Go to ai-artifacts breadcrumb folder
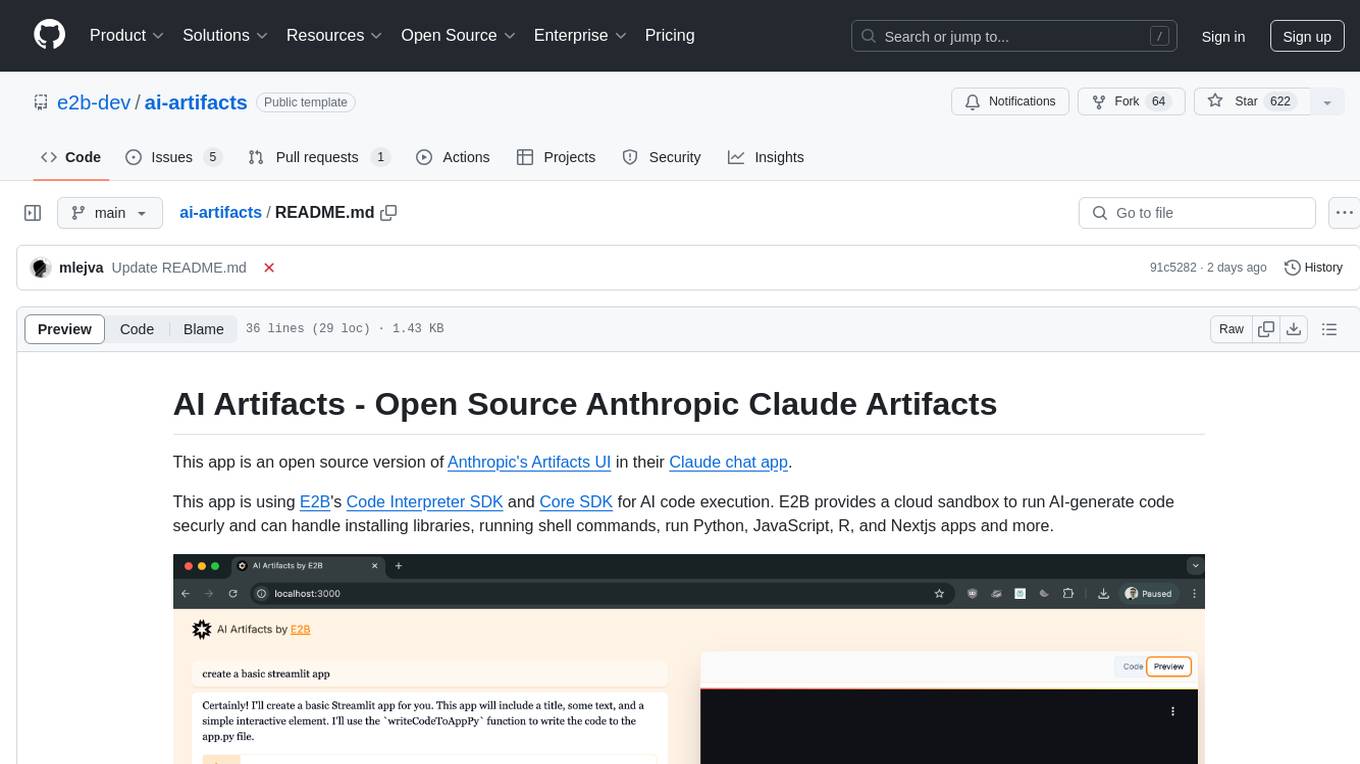1360x764 pixels. [x=220, y=212]
